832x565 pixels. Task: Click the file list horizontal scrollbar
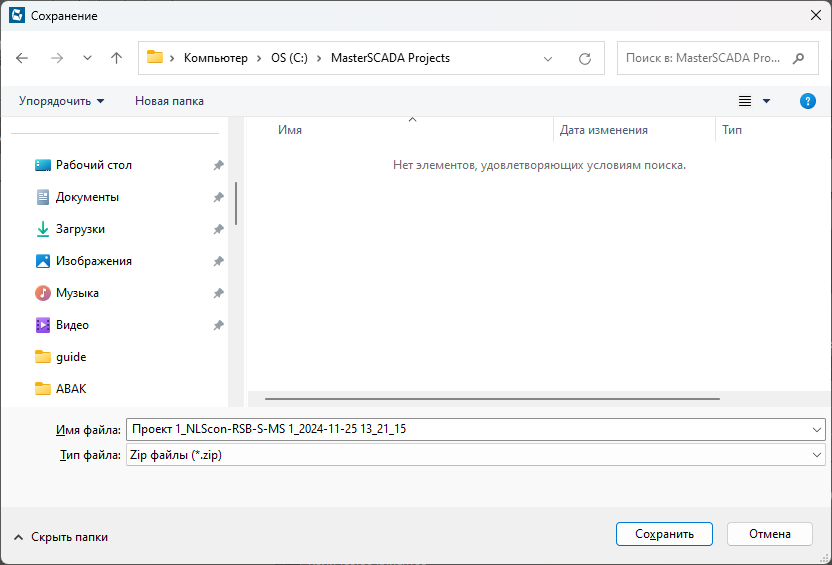(492, 398)
